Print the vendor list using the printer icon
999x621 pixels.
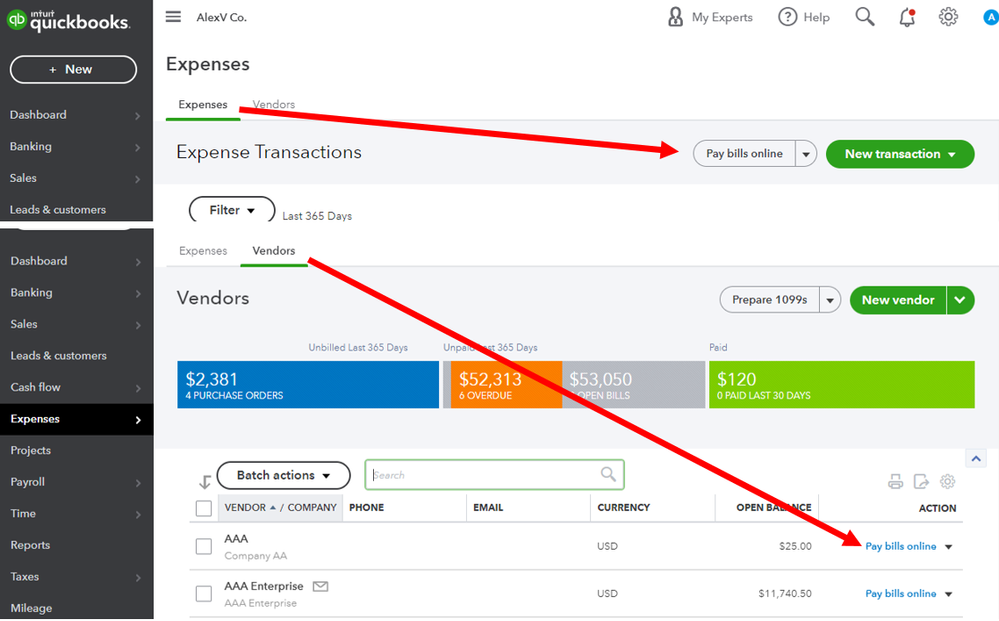(x=895, y=482)
